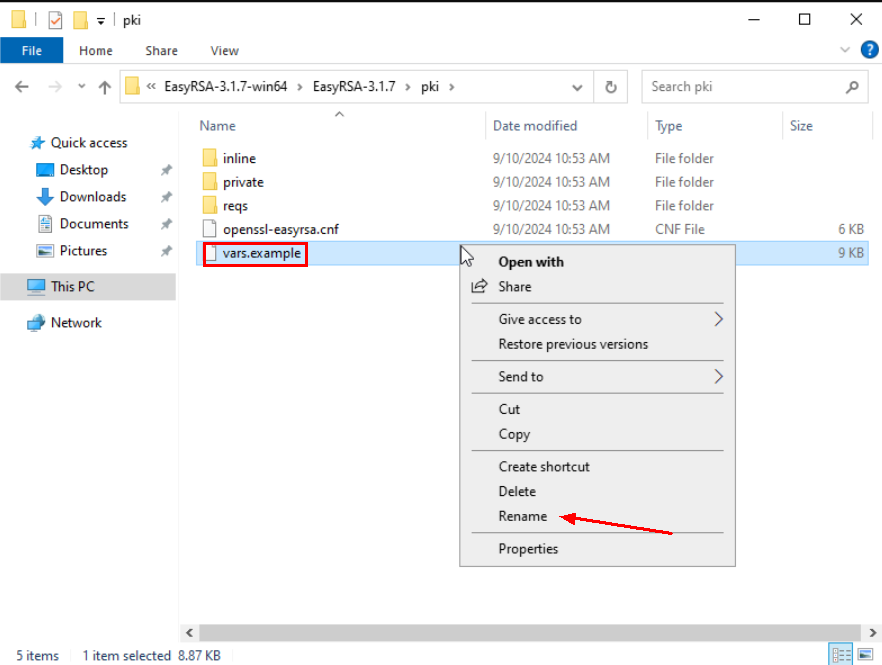The height and width of the screenshot is (665, 882).
Task: Click the Refresh button in address bar
Action: pos(610,87)
